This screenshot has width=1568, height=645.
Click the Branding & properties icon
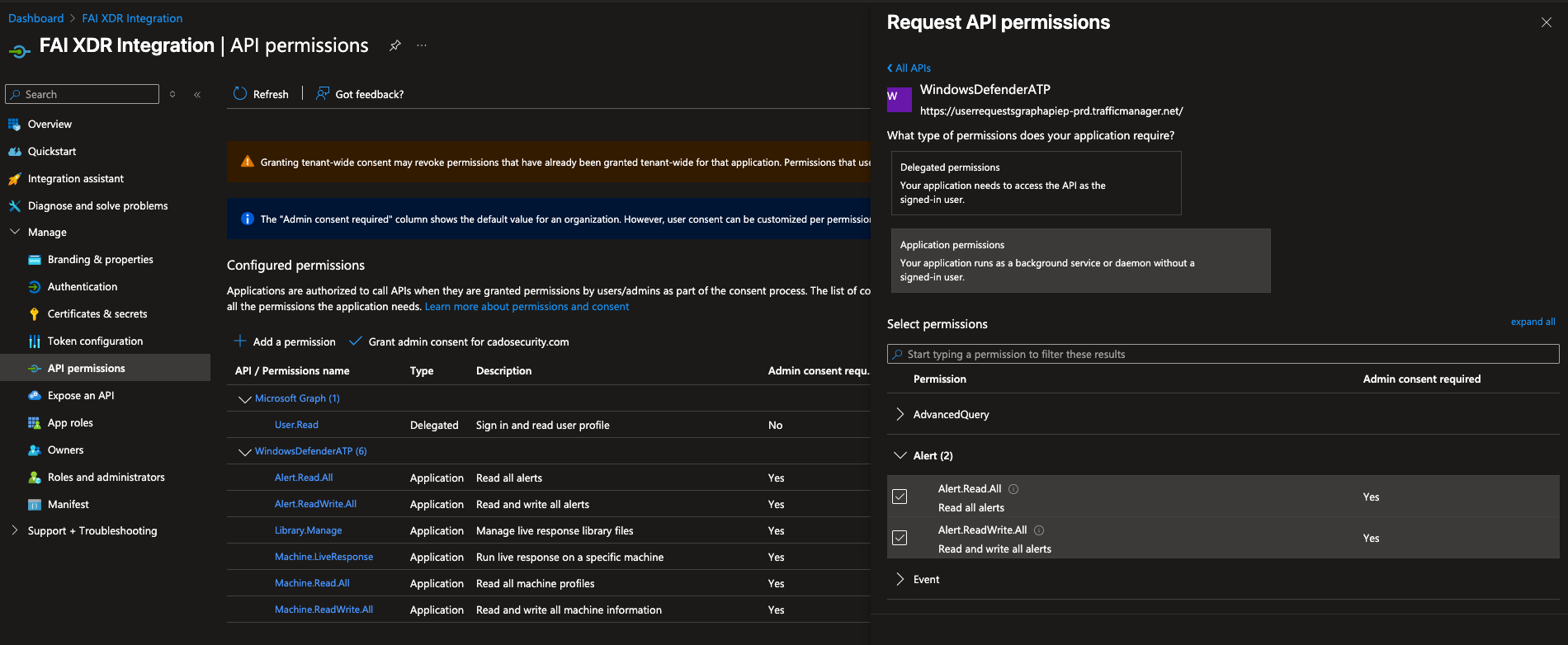pyautogui.click(x=34, y=260)
